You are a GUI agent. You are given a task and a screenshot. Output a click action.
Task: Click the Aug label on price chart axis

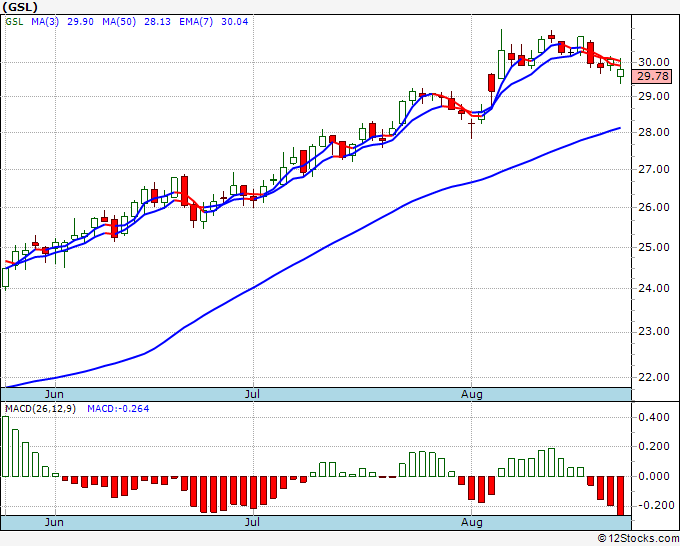pos(472,394)
